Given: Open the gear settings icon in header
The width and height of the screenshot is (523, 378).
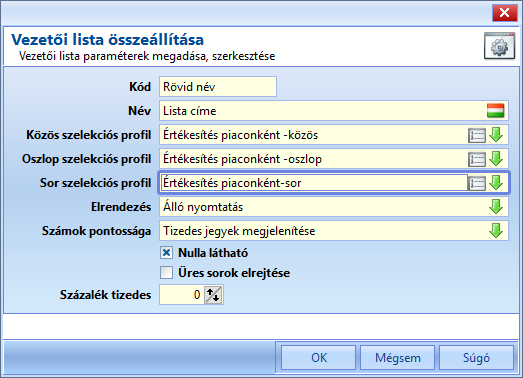Looking at the screenshot, I should [499, 46].
